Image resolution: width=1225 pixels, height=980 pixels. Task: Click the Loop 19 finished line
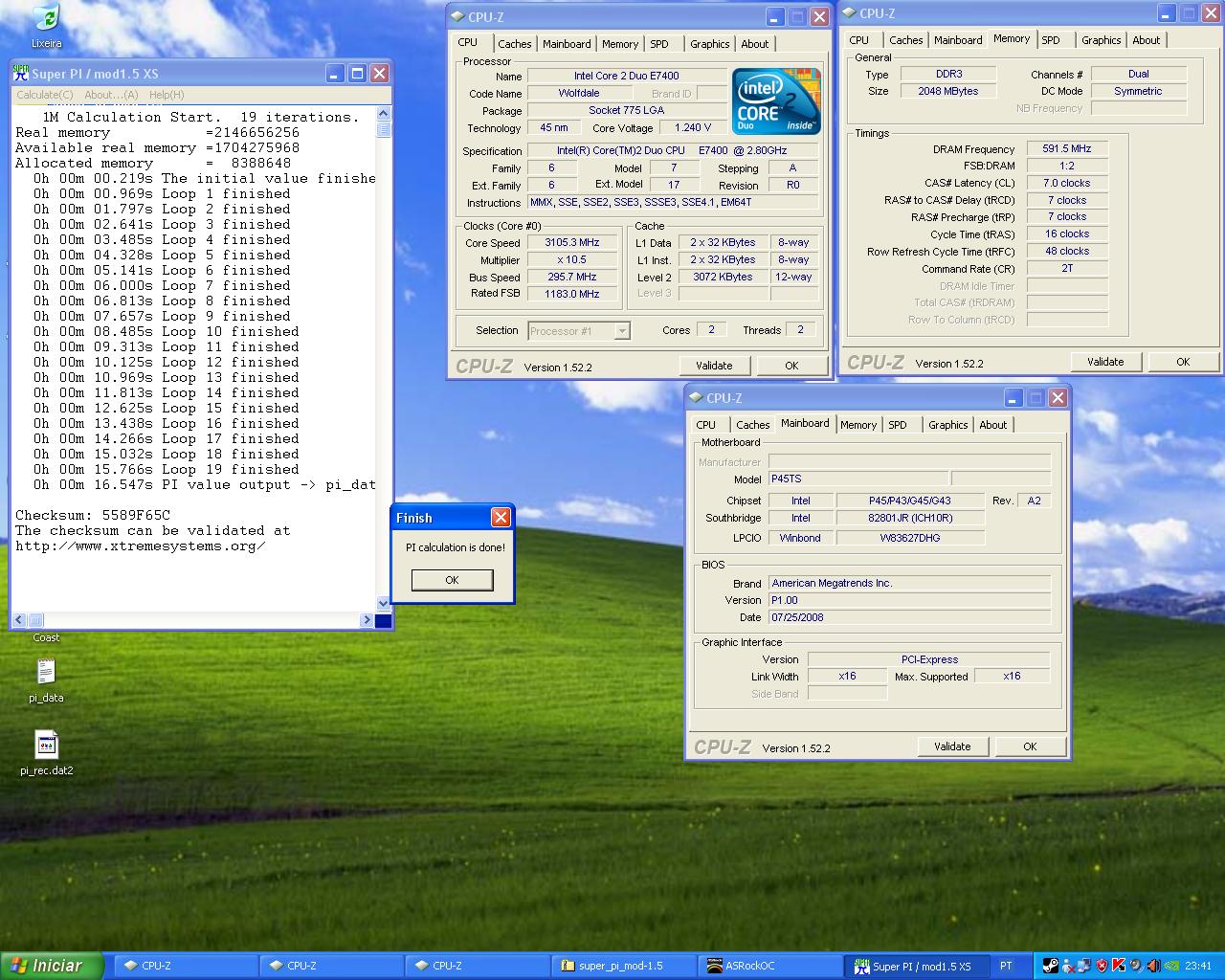[x=167, y=470]
